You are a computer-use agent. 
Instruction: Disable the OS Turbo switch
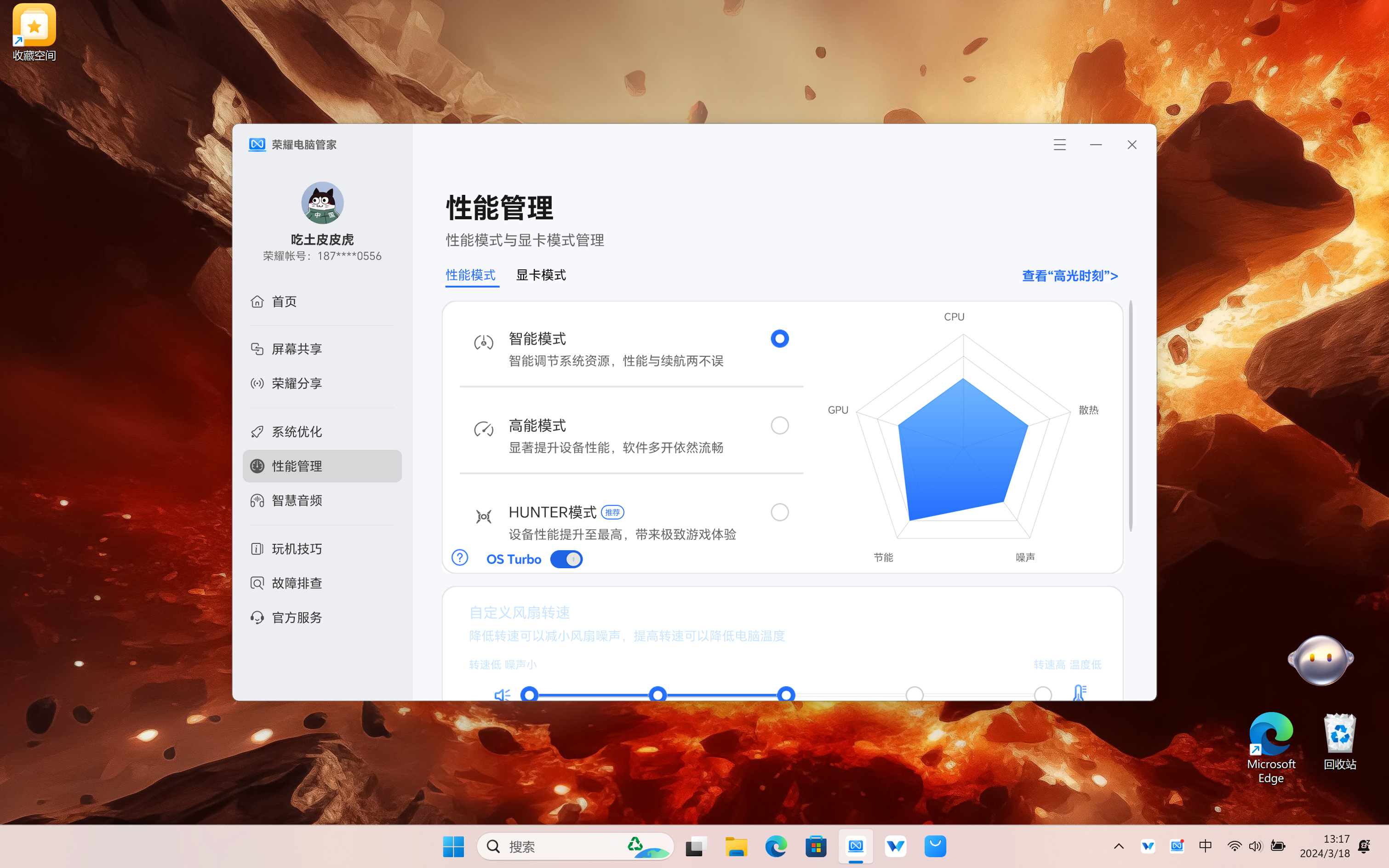[566, 559]
